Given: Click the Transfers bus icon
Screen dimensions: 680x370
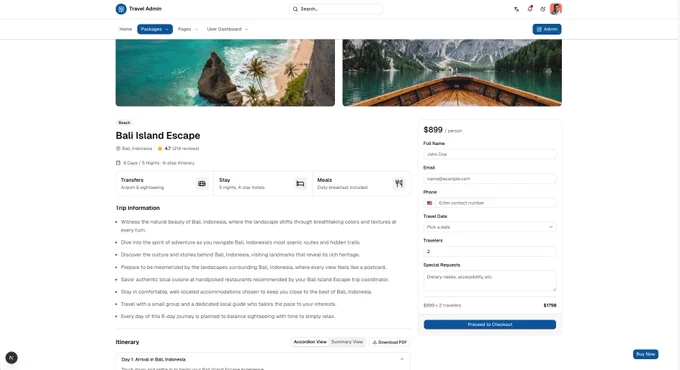Looking at the screenshot, I should [x=202, y=183].
